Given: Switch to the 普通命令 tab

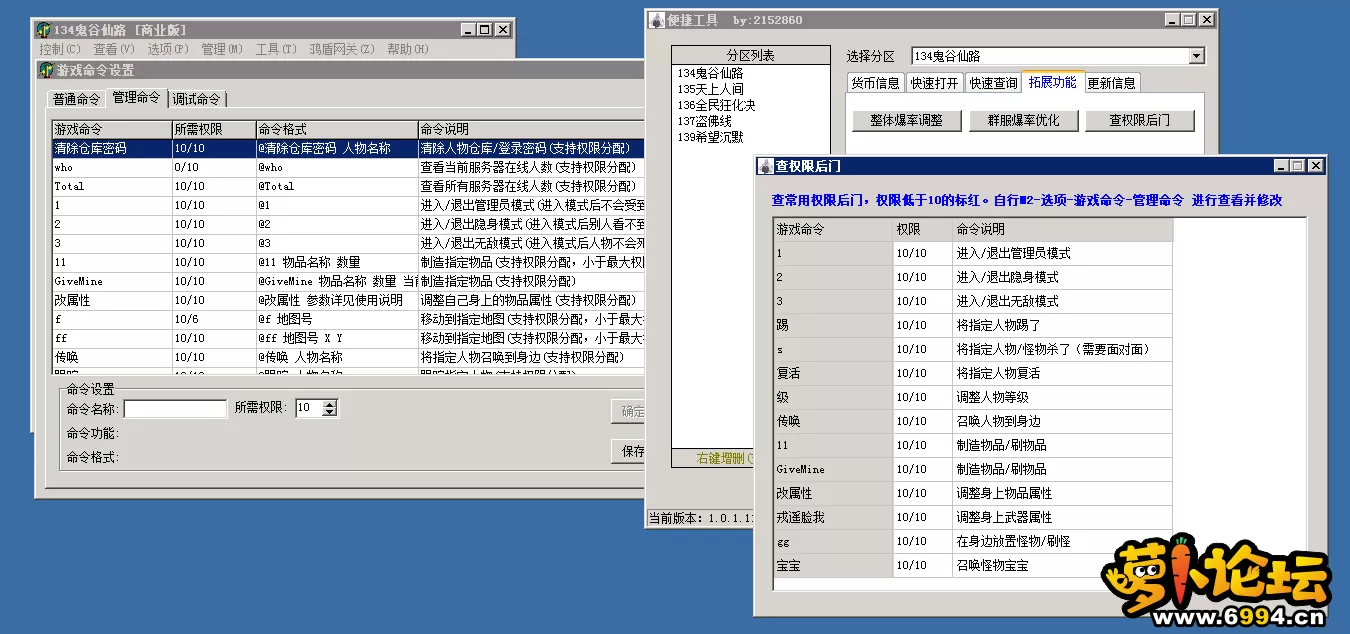Looking at the screenshot, I should 77,99.
